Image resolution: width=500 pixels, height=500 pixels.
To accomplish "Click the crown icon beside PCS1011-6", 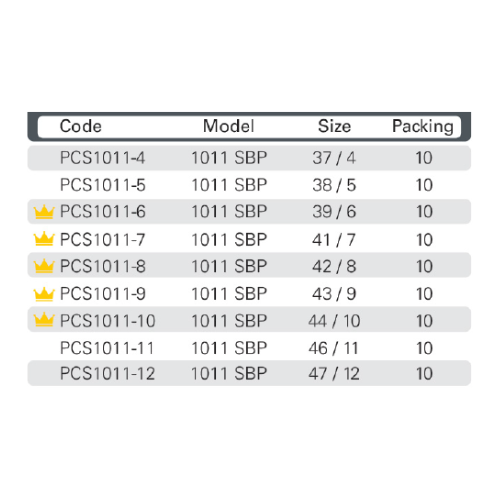I will 44,212.
